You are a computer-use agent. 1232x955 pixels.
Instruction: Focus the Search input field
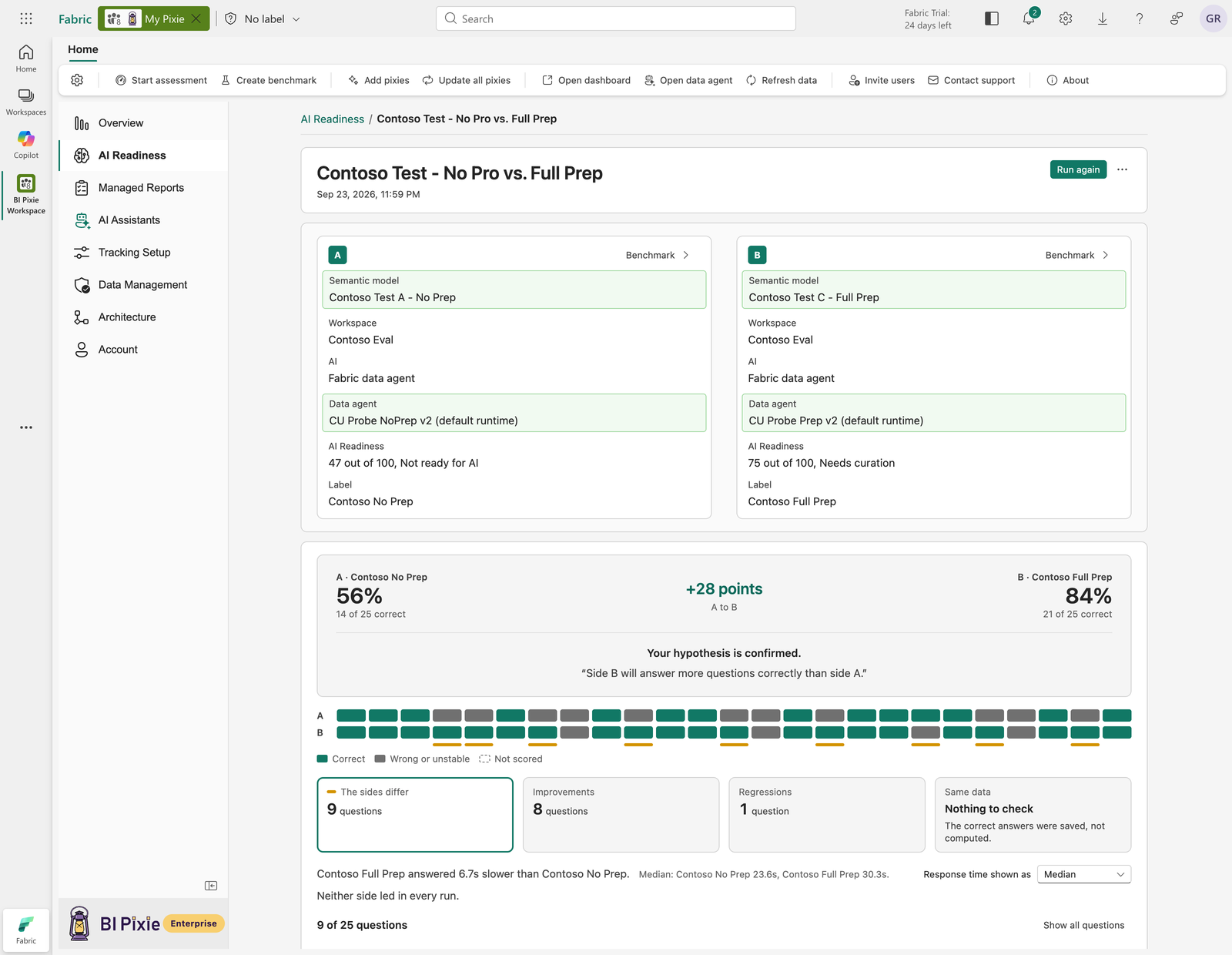click(x=616, y=18)
